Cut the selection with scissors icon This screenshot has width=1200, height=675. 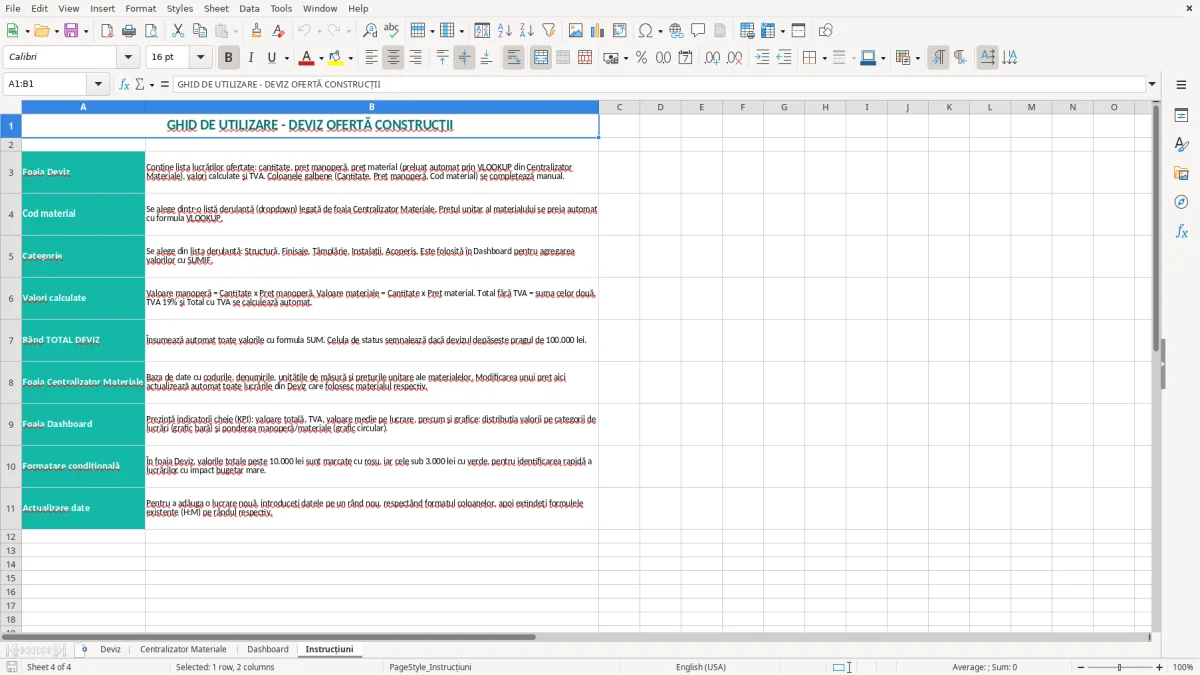click(177, 31)
